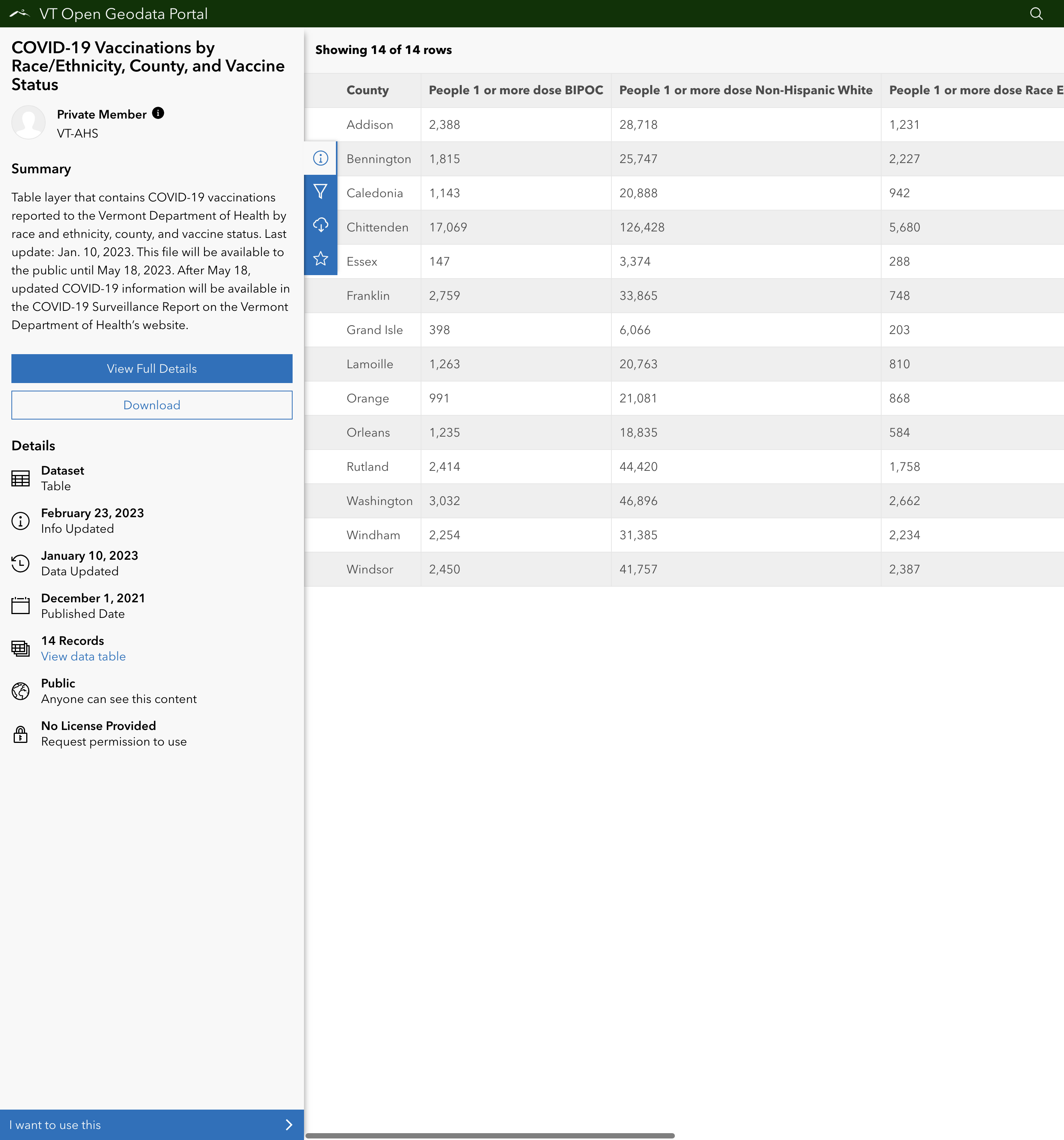
Task: Select the Chittenden row
Action: [377, 227]
